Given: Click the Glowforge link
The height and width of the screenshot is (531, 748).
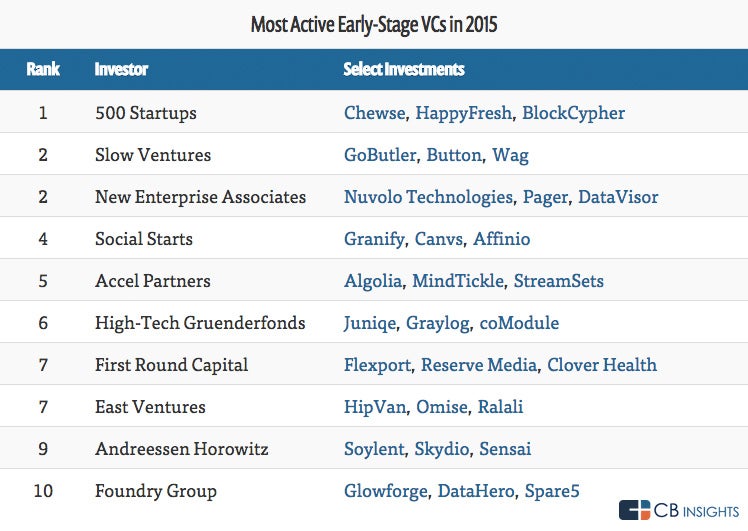Looking at the screenshot, I should tap(385, 491).
